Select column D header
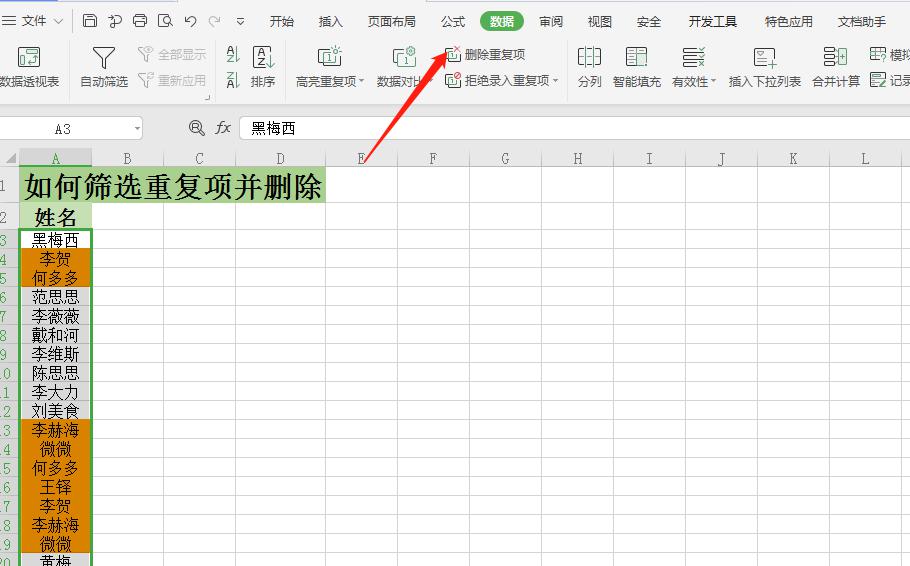910x566 pixels. [x=280, y=158]
